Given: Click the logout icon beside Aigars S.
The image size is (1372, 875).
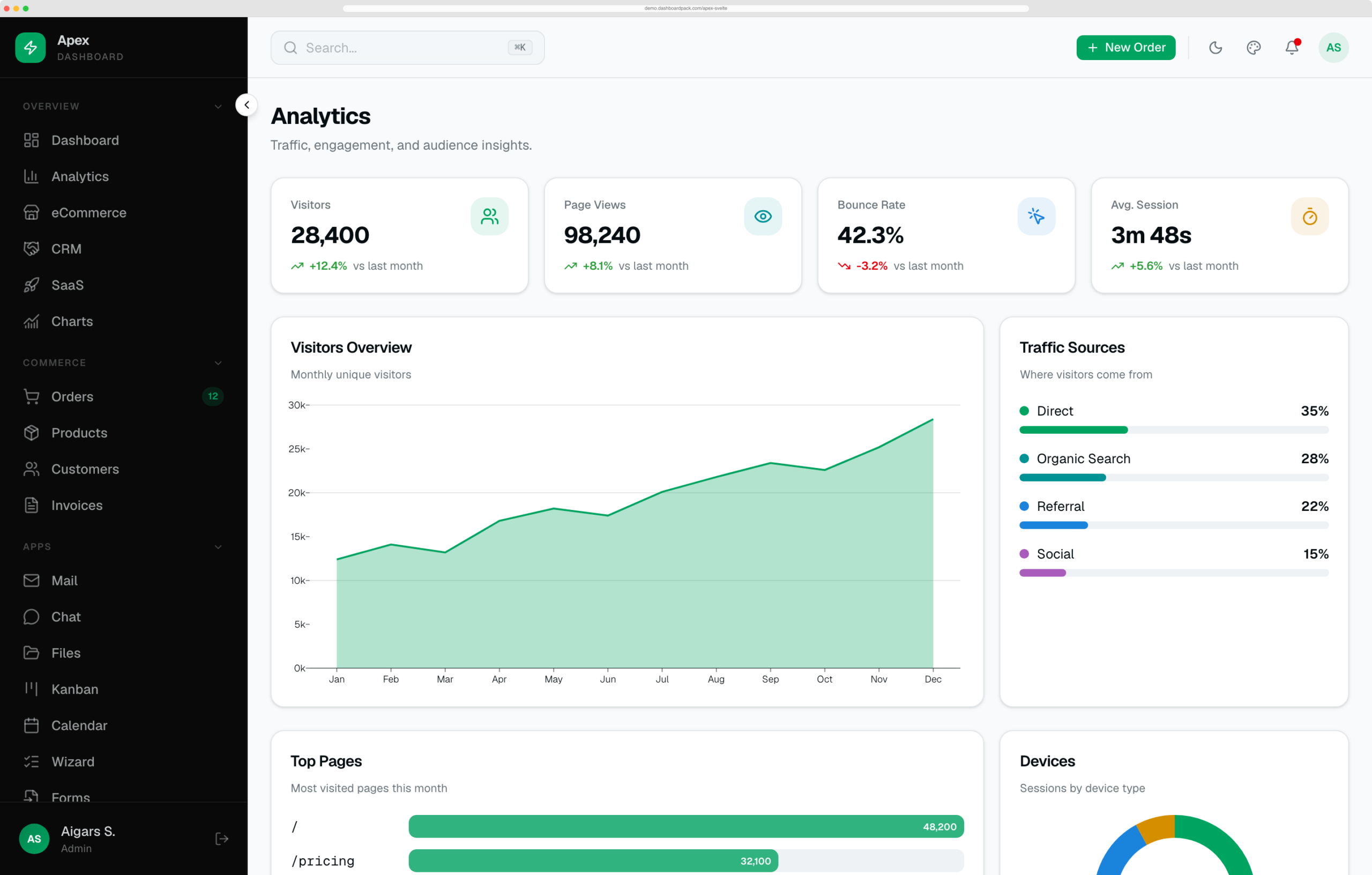Looking at the screenshot, I should (x=222, y=839).
